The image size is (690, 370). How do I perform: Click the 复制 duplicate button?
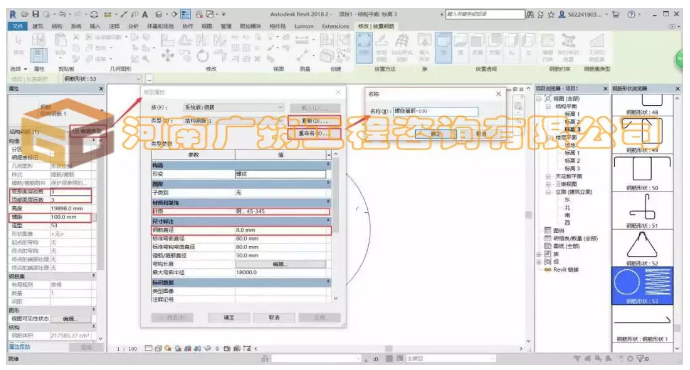314,121
